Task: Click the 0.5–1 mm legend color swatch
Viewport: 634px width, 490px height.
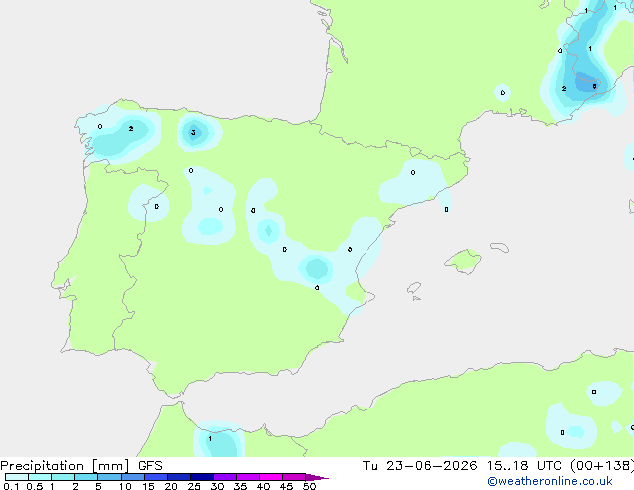Action: [40, 477]
